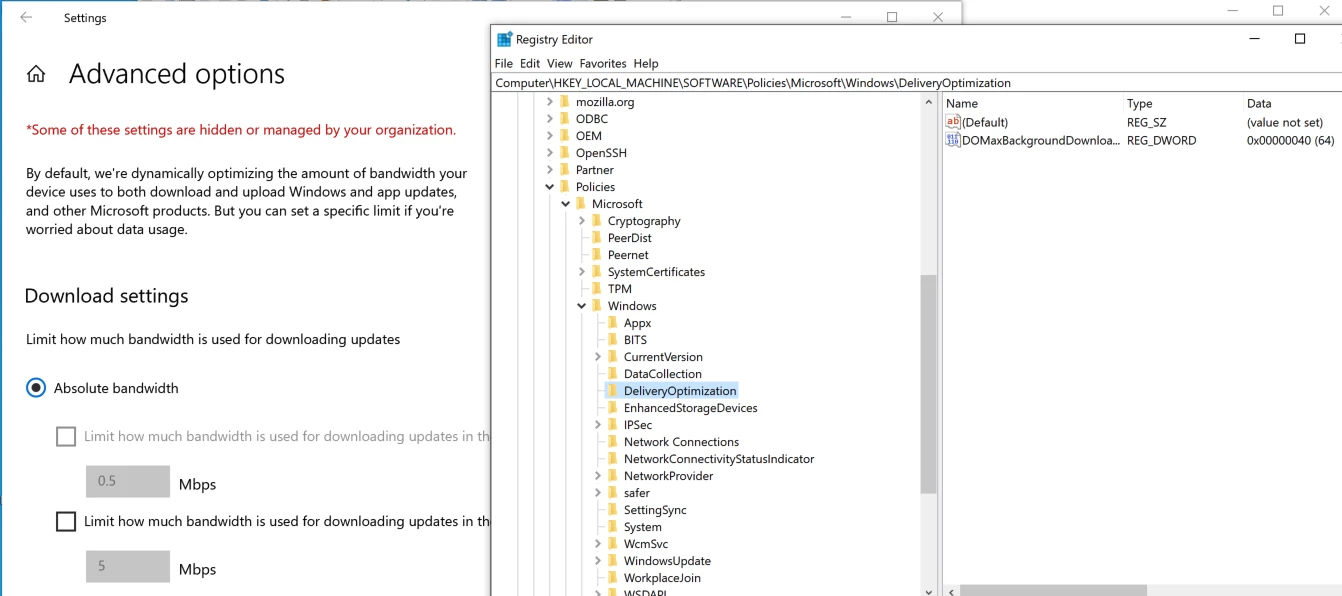1342x596 pixels.
Task: Click the WindowsUpdate folder icon
Action: (x=613, y=561)
